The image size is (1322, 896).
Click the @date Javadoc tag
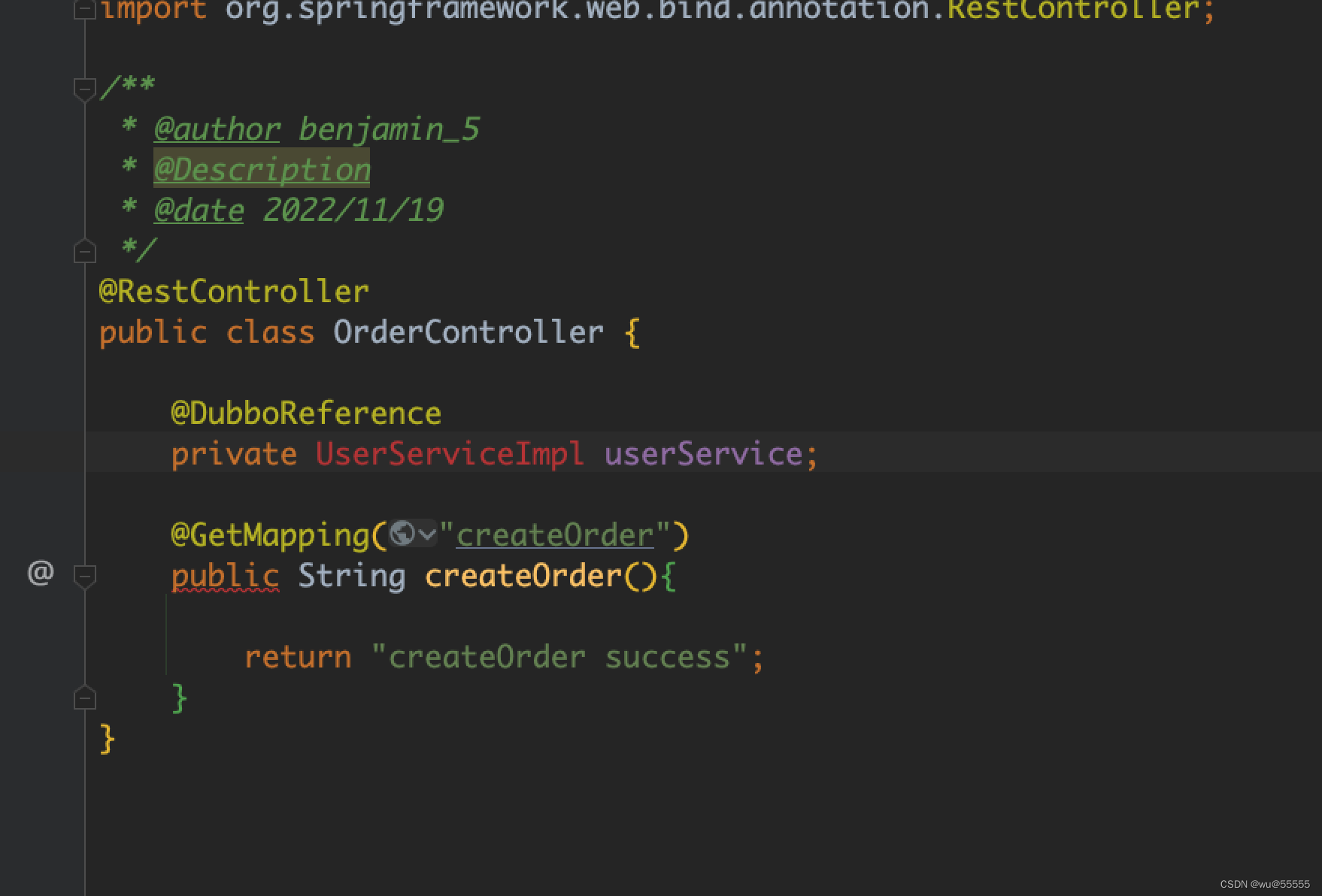[x=199, y=210]
